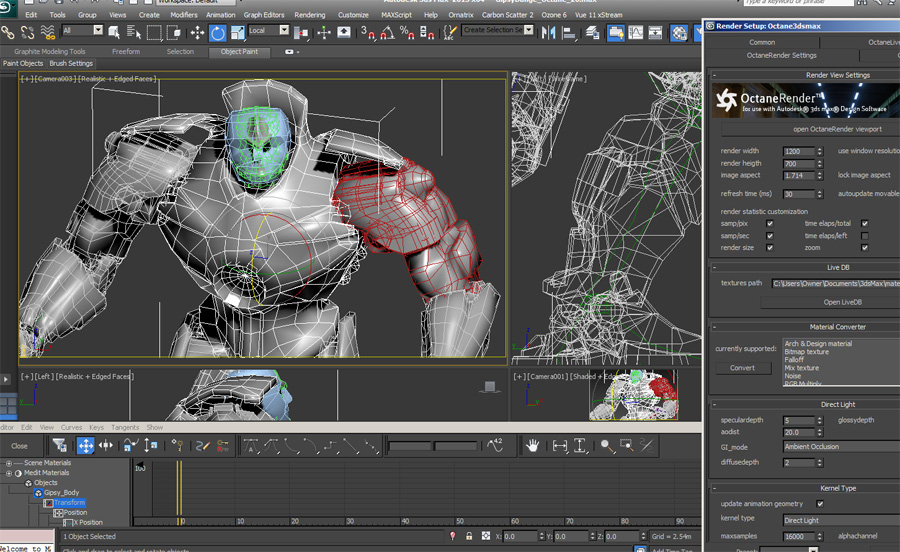Viewport: 900px width, 552px height.
Task: Toggle update animation geometry checkbox
Action: point(820,504)
